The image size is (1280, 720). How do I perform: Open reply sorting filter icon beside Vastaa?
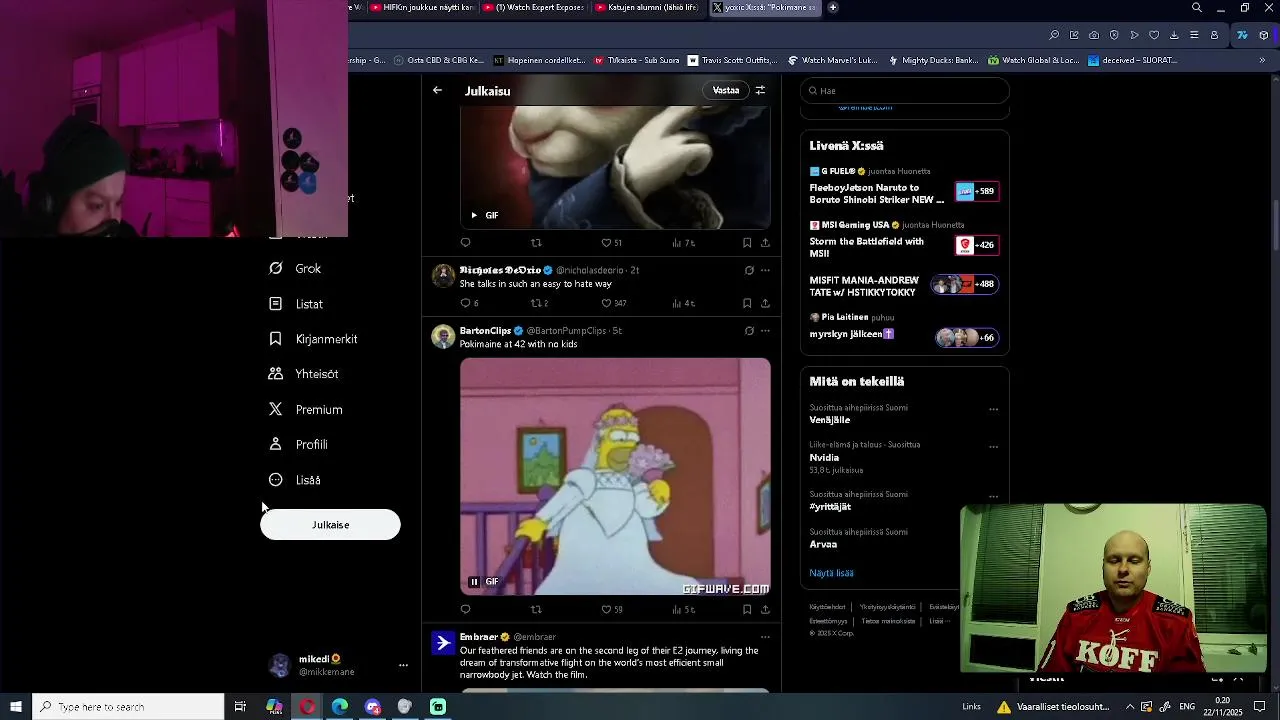click(x=760, y=90)
